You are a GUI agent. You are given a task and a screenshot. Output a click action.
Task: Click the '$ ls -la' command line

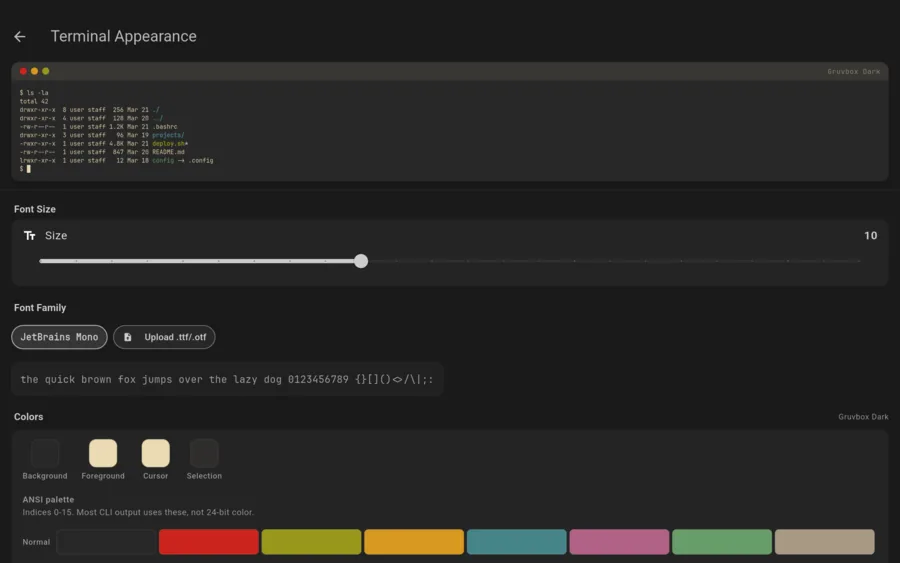pos(34,92)
